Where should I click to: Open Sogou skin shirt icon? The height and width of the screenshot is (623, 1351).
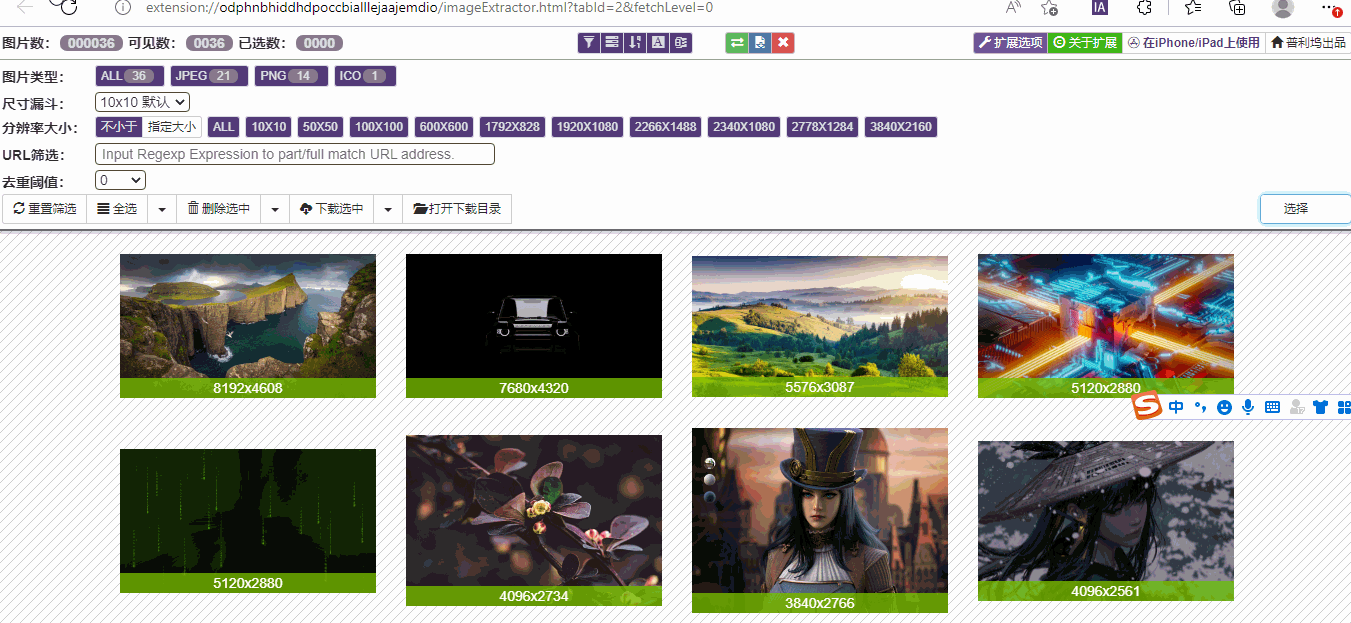pyautogui.click(x=1320, y=407)
